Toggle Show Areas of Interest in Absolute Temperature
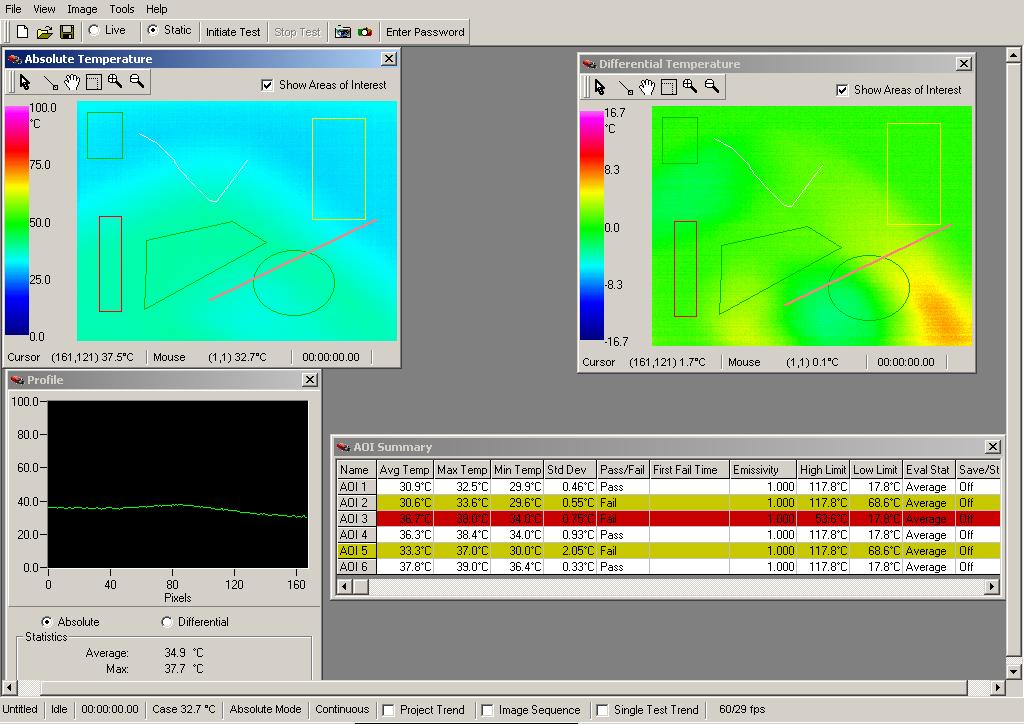Viewport: 1024px width, 724px height. pos(266,85)
